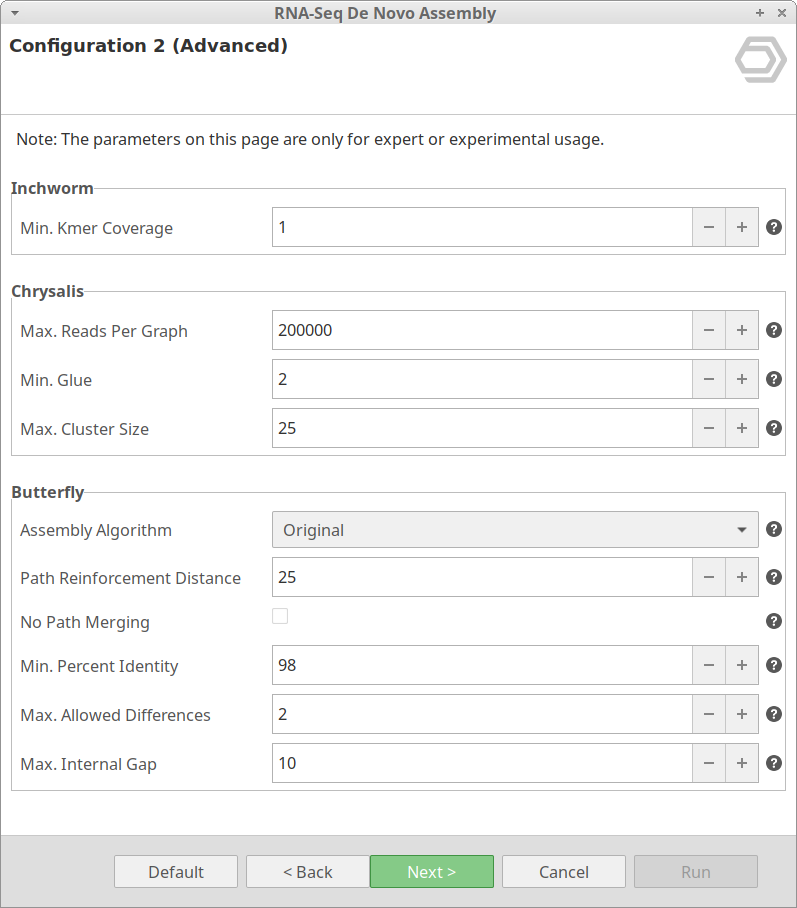Expand the Assembly Algorithm dropdown

(514, 530)
